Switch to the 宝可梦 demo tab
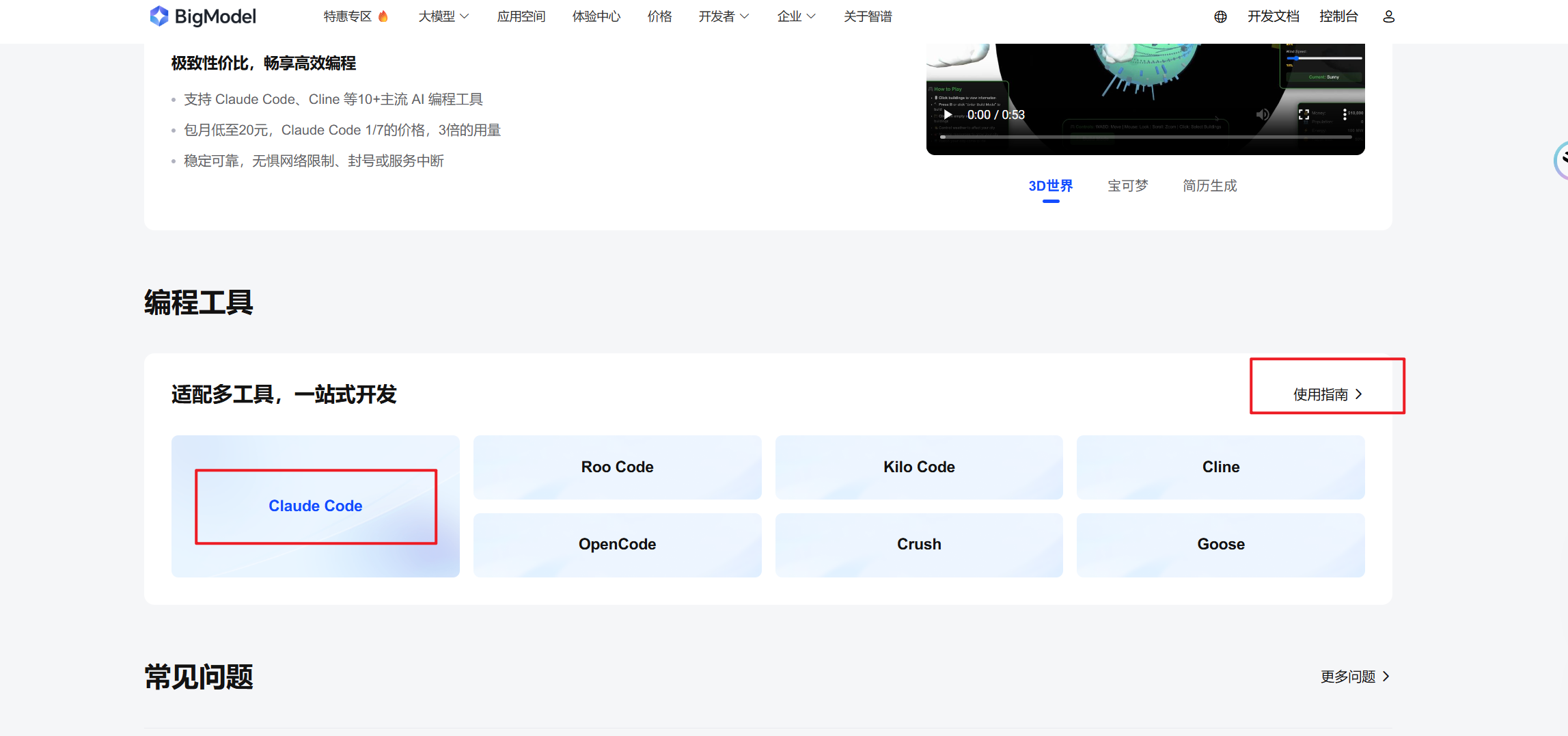This screenshot has width=1568, height=736. tap(1127, 186)
